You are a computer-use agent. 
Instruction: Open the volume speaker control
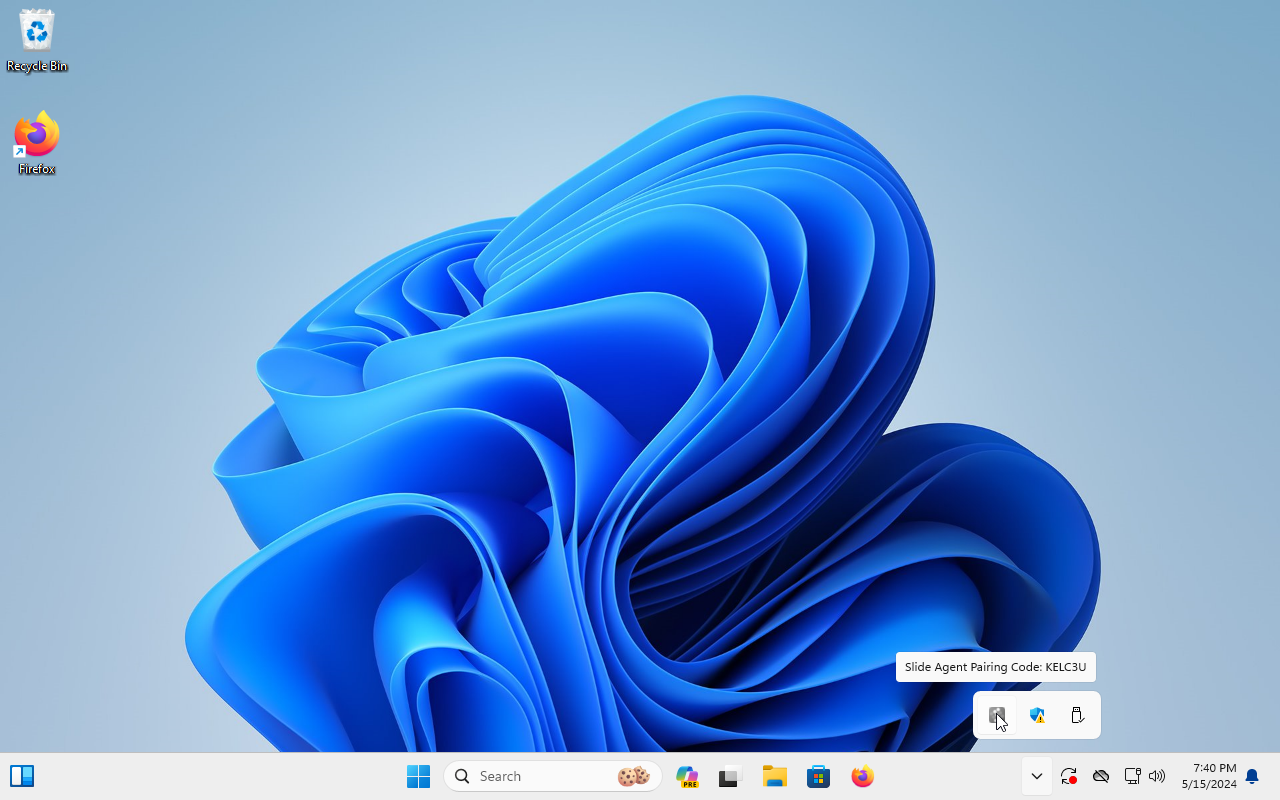1158,776
